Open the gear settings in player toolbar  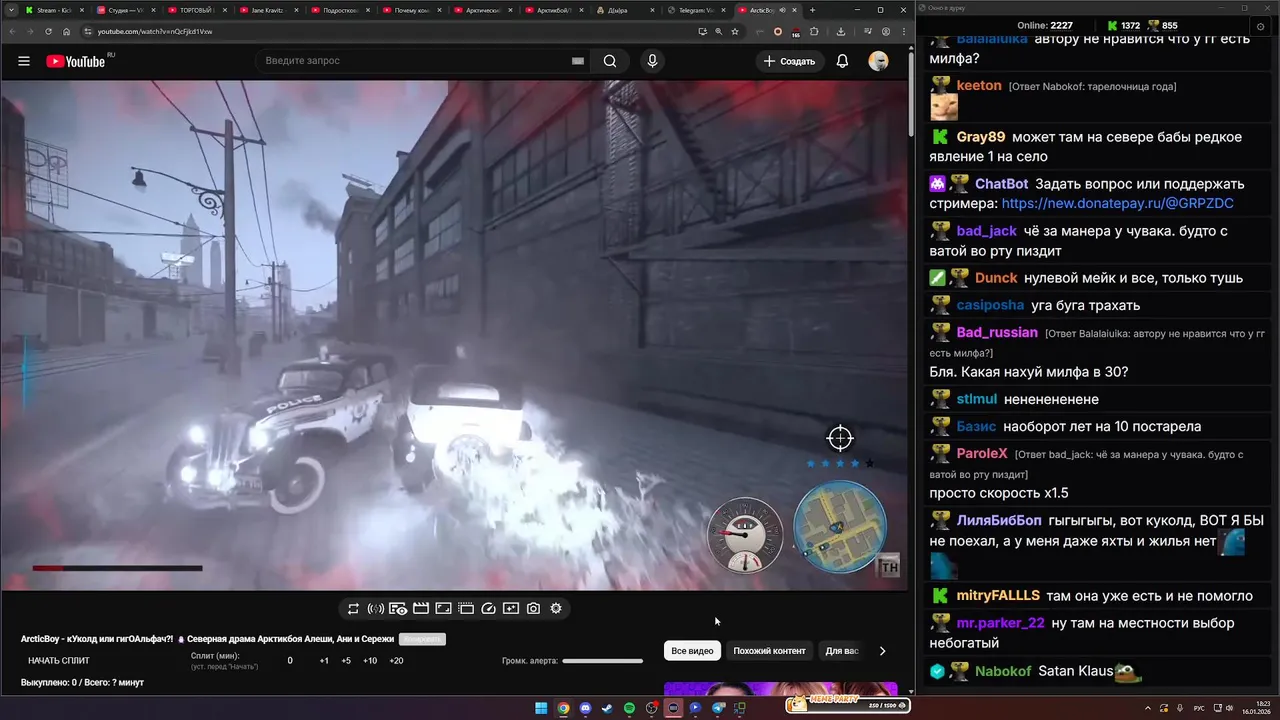coord(556,608)
